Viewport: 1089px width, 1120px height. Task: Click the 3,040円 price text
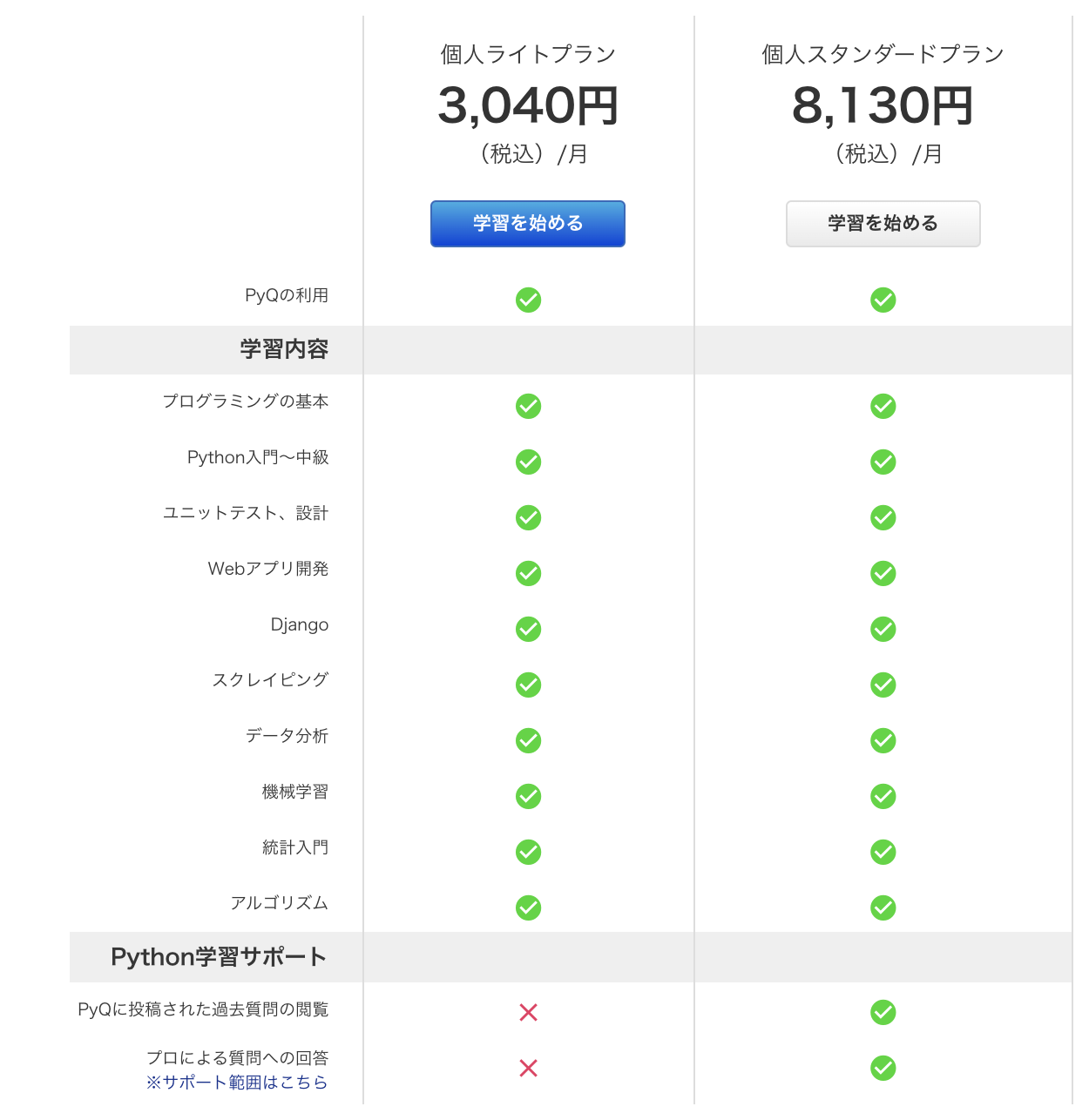pos(528,105)
